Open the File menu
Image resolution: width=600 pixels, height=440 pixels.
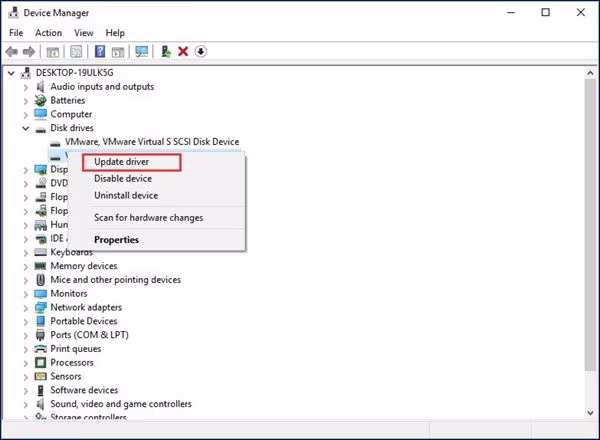point(16,33)
